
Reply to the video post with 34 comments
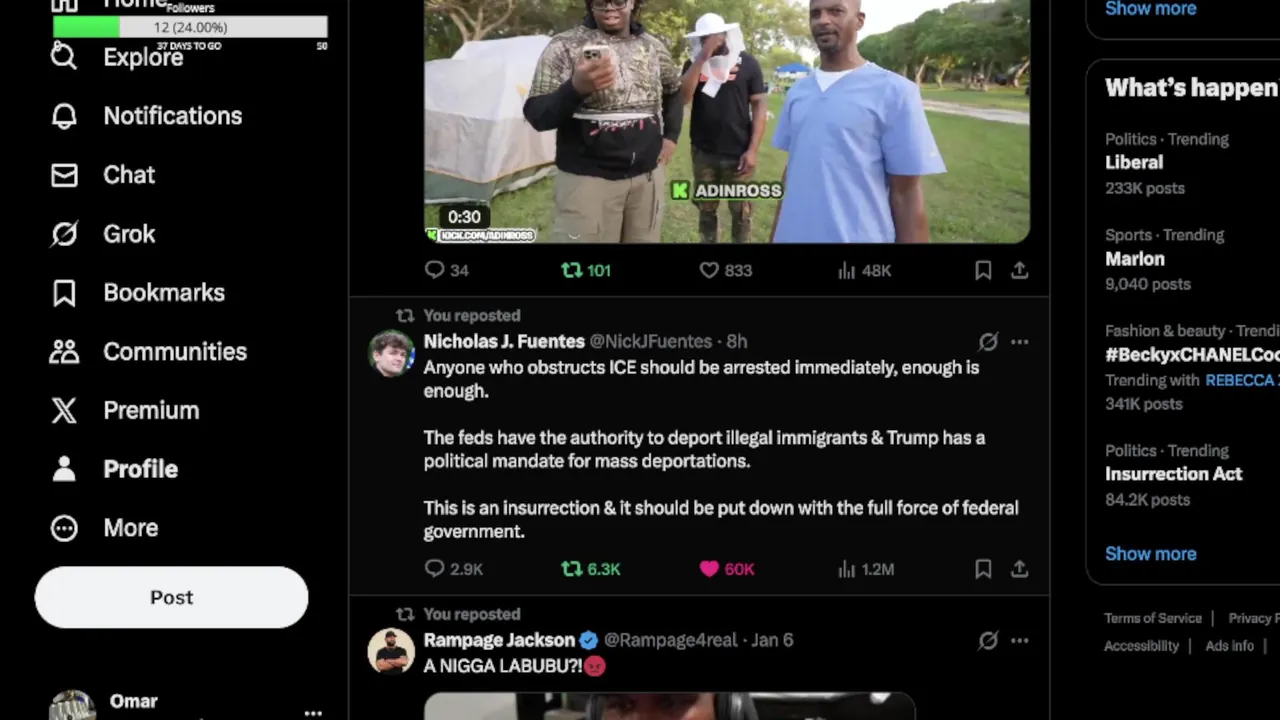click(x=446, y=270)
